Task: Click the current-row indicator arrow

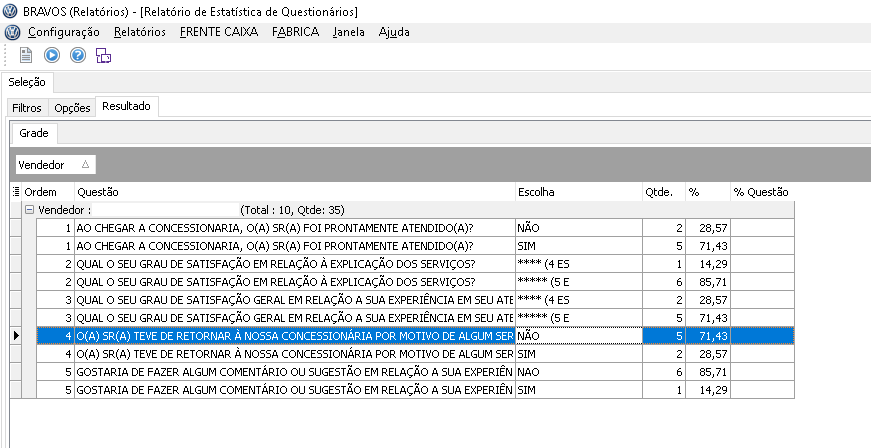Action: click(x=16, y=335)
